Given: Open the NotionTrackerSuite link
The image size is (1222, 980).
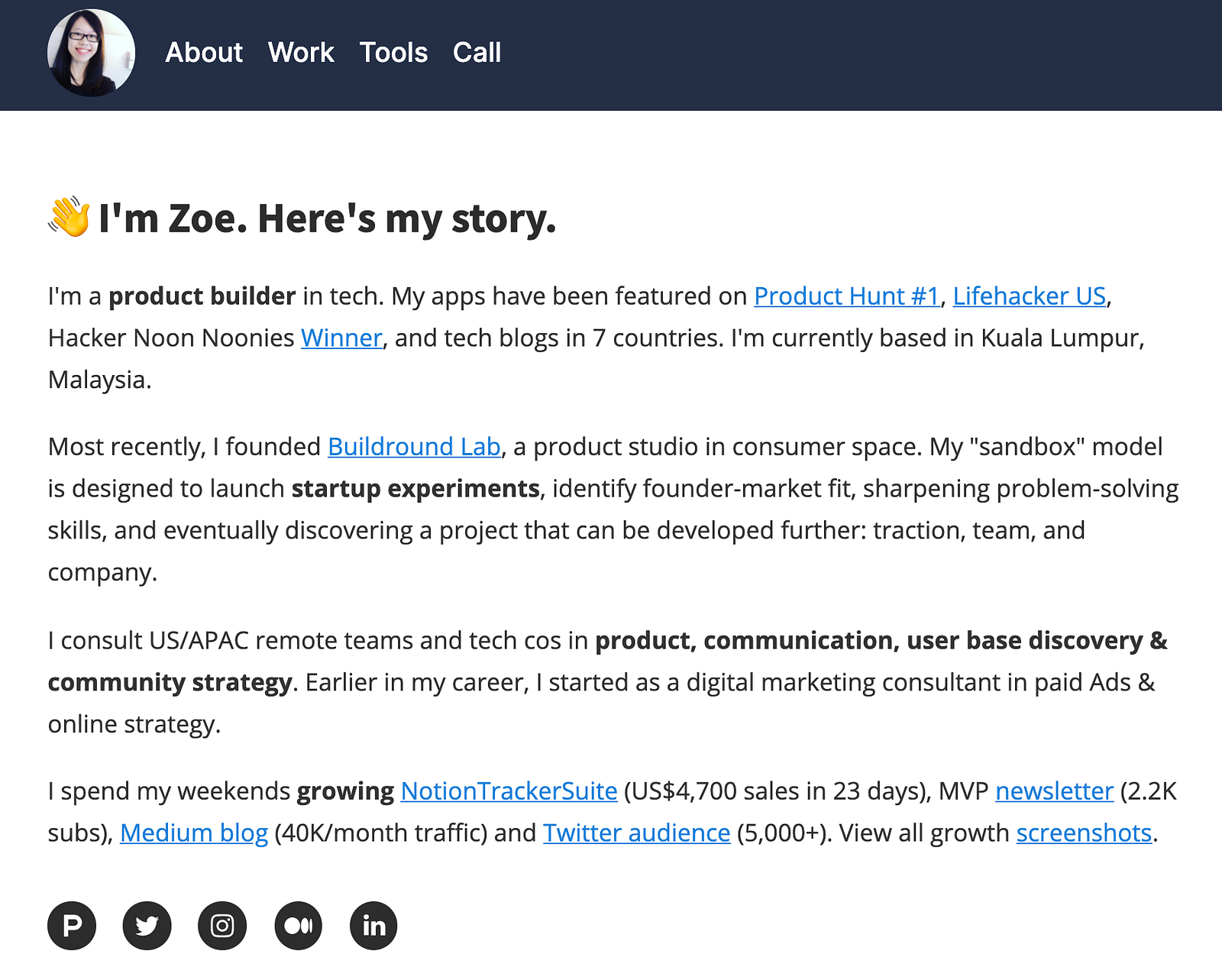Looking at the screenshot, I should tap(509, 791).
